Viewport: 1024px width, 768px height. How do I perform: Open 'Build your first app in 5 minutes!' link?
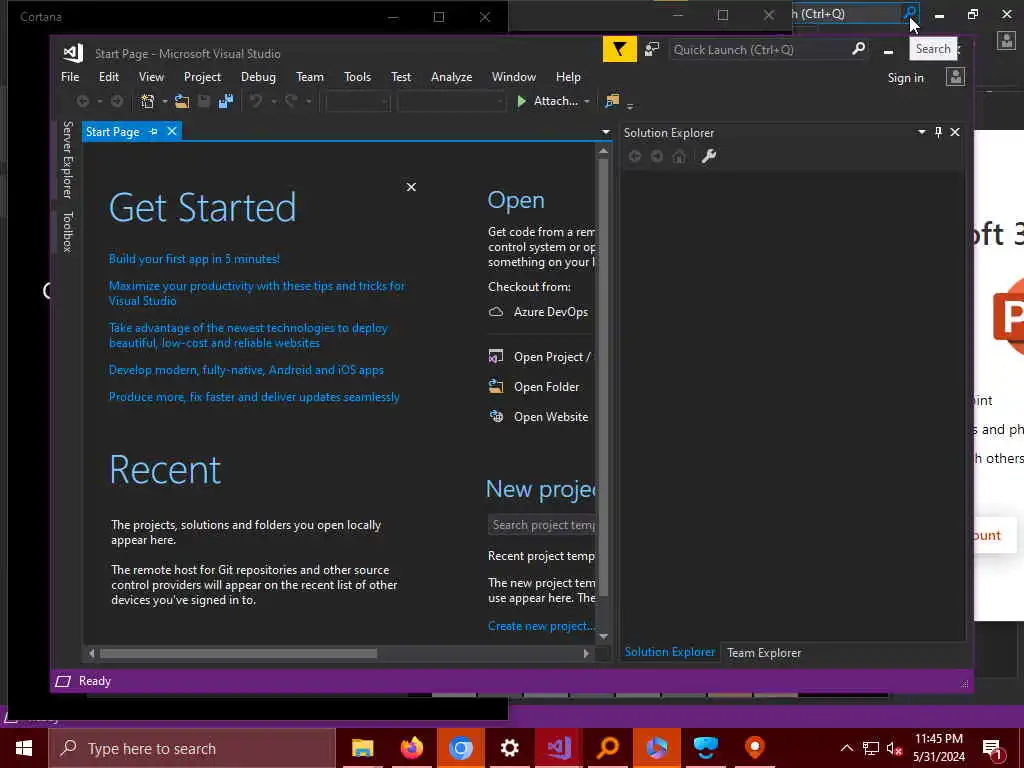194,259
